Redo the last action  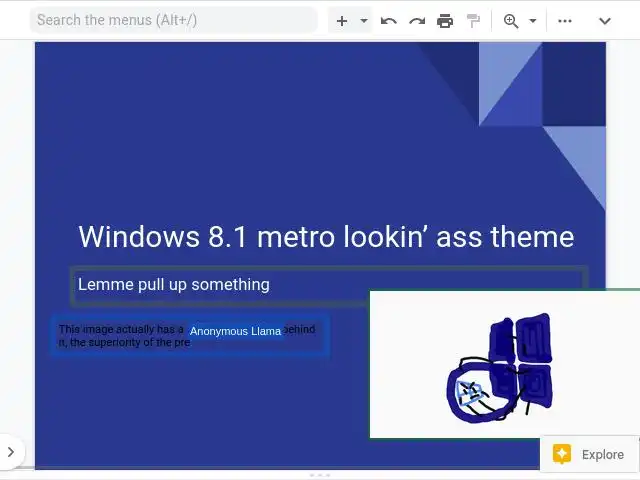click(417, 20)
